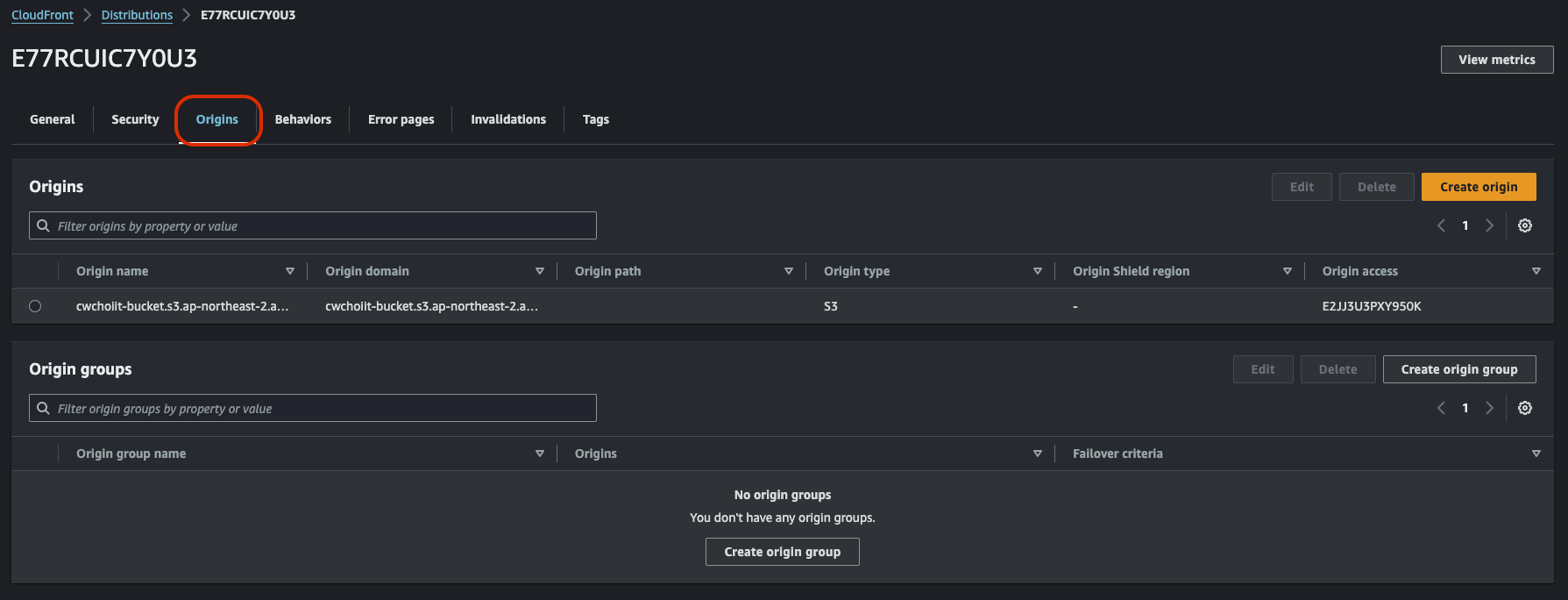The image size is (1568, 600).
Task: Switch to the Security tab
Action: 135,119
